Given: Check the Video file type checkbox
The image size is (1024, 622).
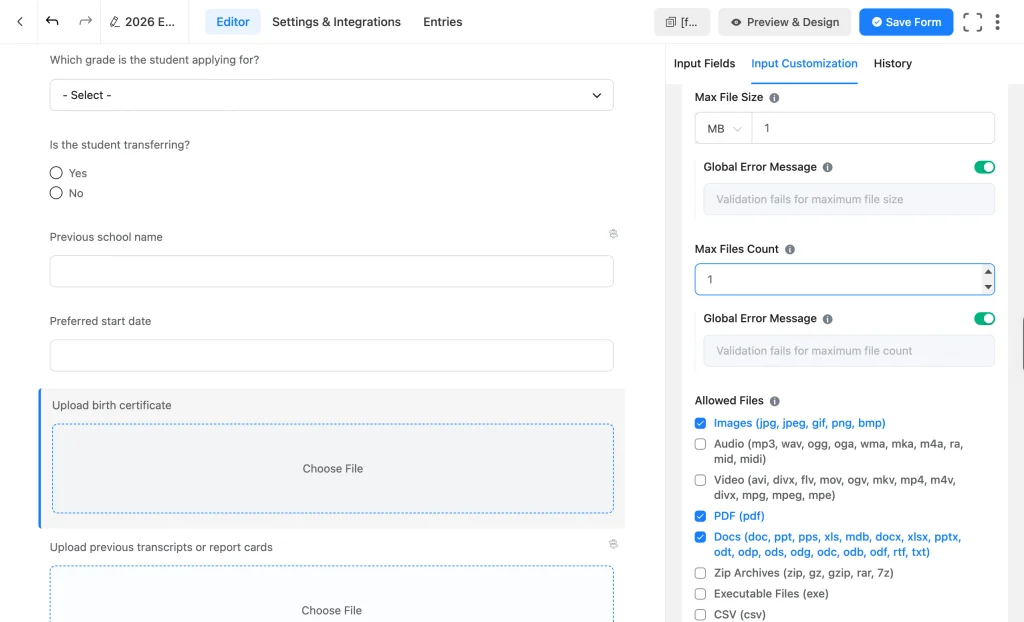Looking at the screenshot, I should click(700, 480).
